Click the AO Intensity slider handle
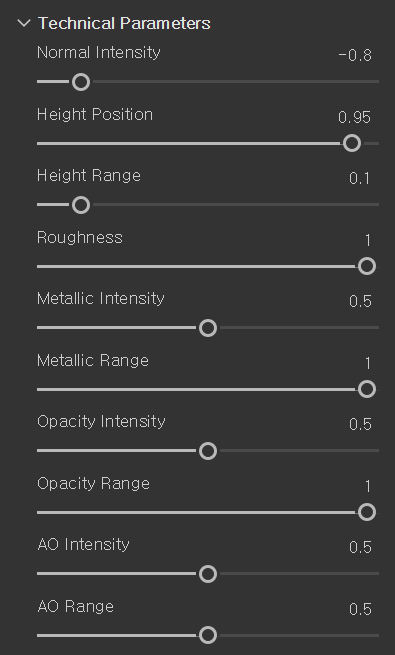395x655 pixels. coord(208,574)
